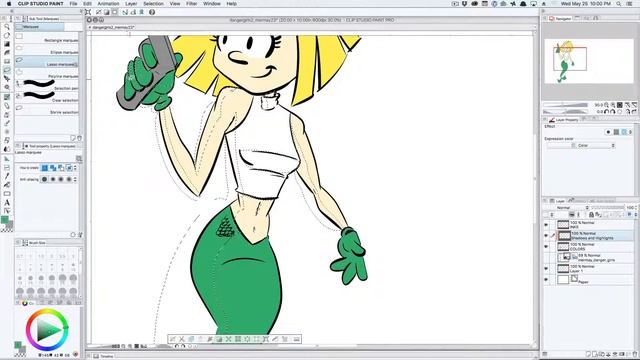Set anti-aliasing to strongest option
The image size is (640, 360).
(x=69, y=179)
